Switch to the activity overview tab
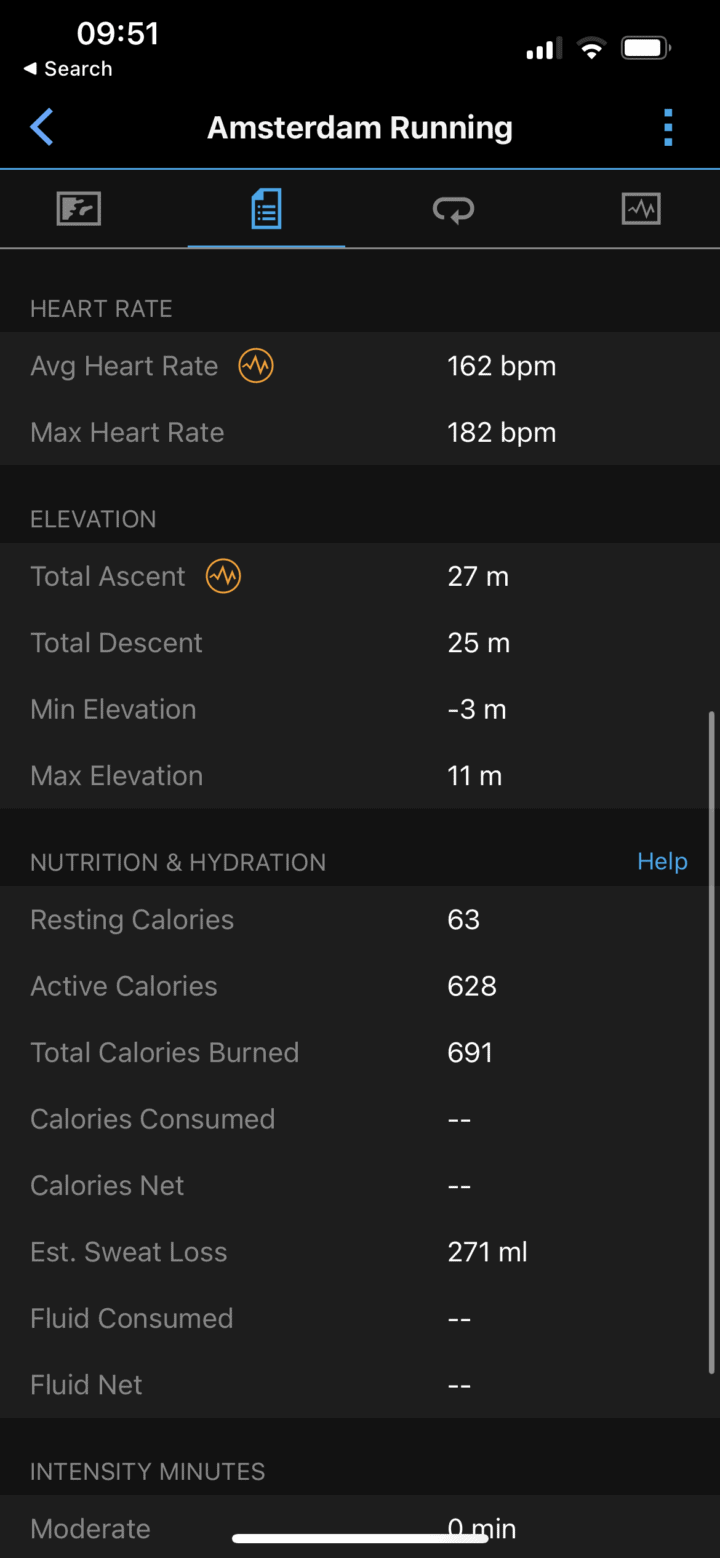Image resolution: width=720 pixels, height=1558 pixels. click(x=79, y=209)
